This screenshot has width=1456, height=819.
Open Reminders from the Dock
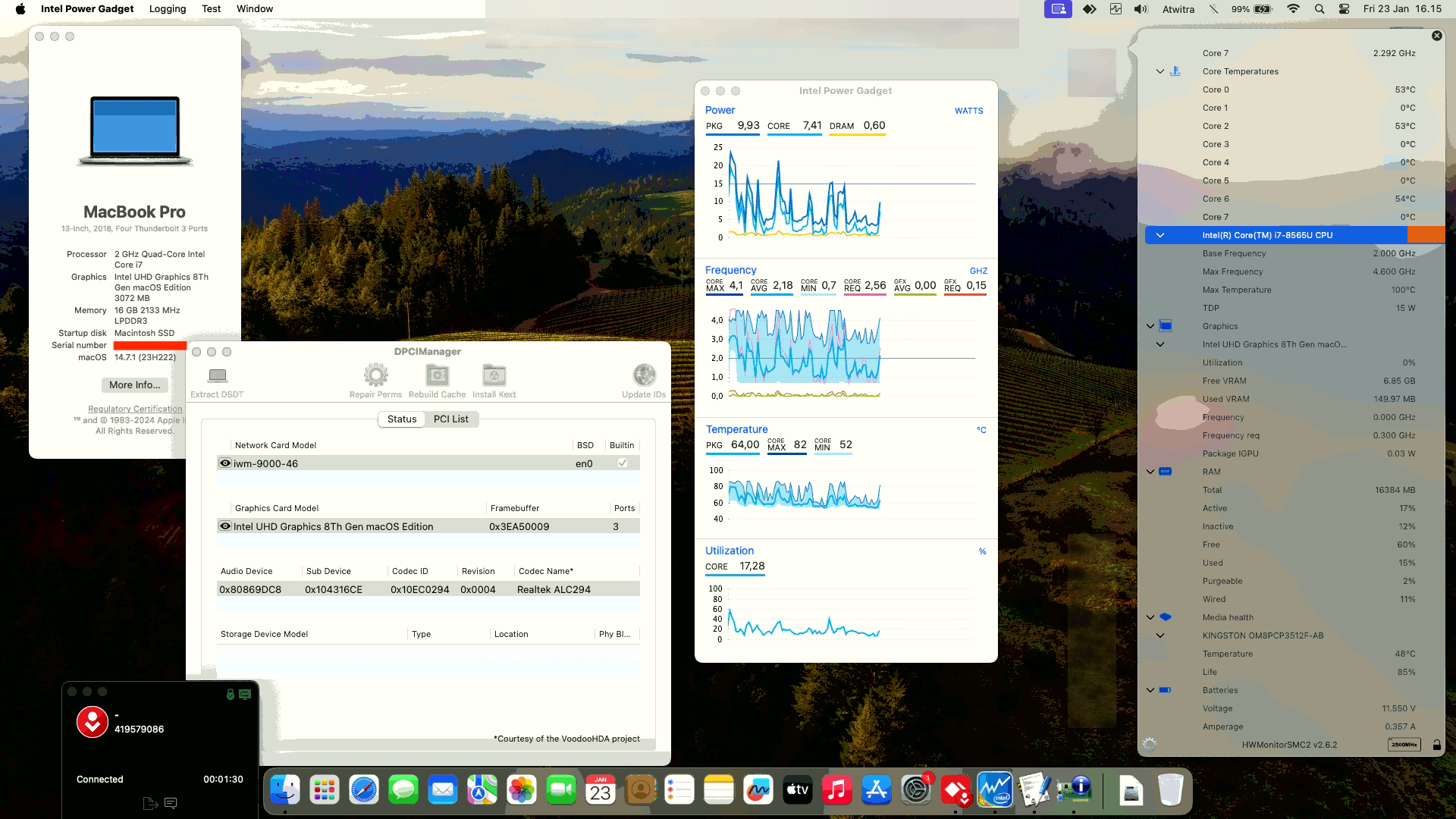click(x=679, y=791)
